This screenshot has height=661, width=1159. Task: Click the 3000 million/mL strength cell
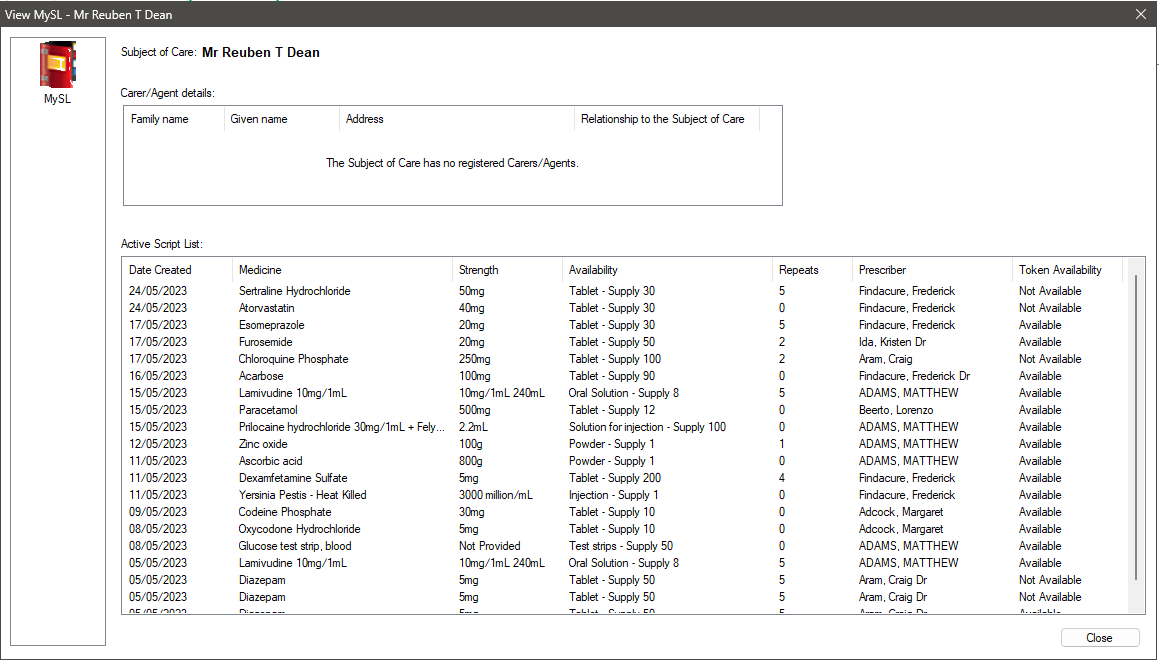click(496, 495)
